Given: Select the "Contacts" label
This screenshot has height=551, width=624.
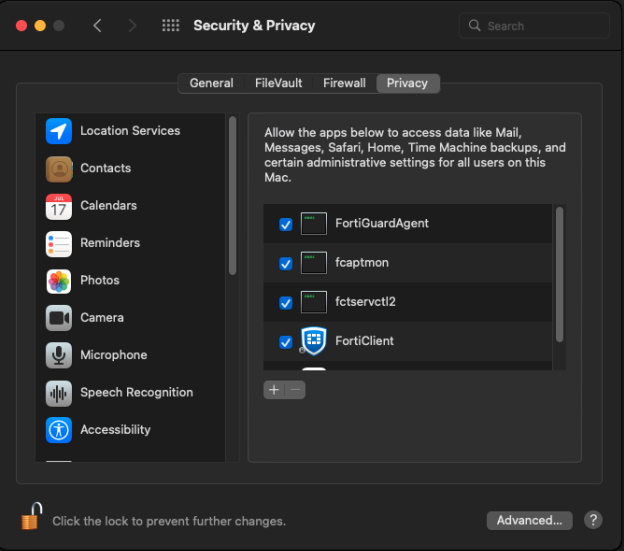Looking at the screenshot, I should pos(106,168).
